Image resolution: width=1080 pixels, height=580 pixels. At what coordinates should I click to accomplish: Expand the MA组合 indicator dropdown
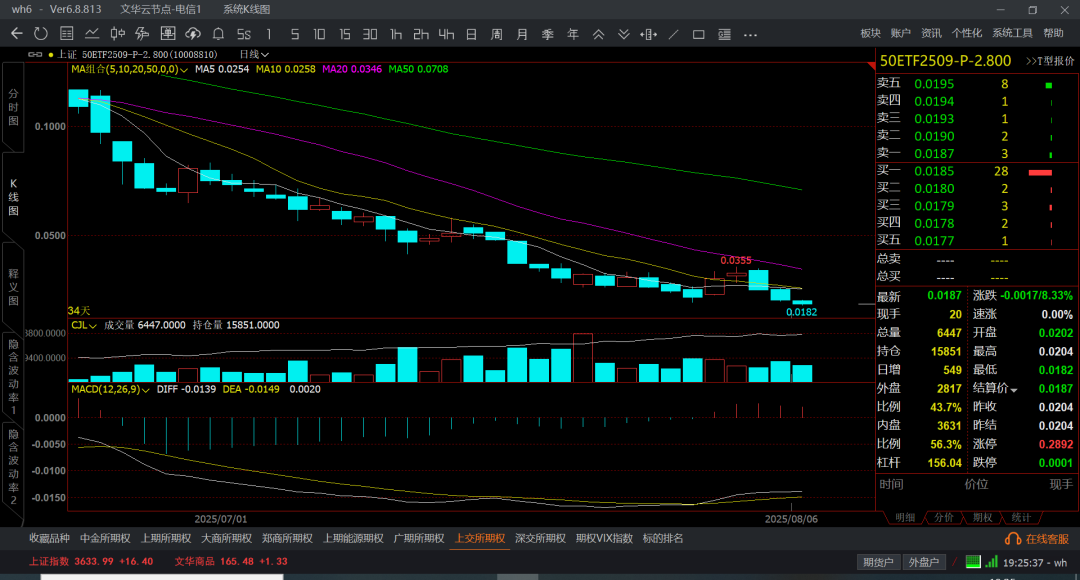185,70
